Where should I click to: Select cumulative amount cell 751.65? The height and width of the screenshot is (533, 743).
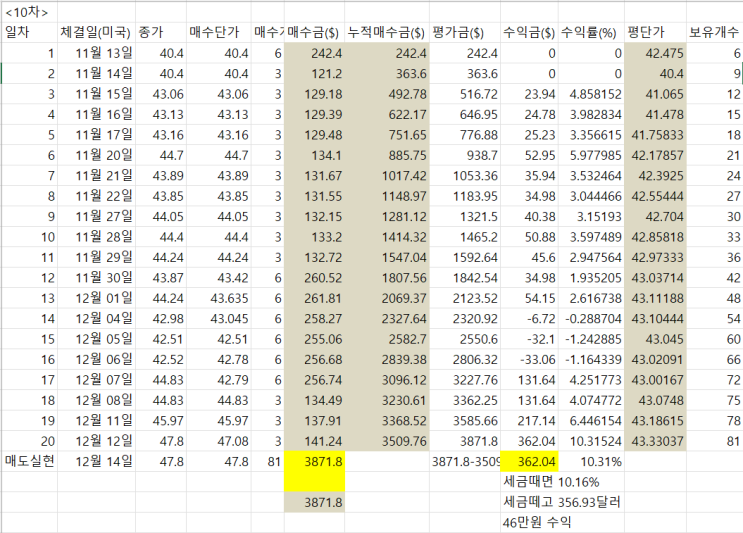click(x=387, y=135)
